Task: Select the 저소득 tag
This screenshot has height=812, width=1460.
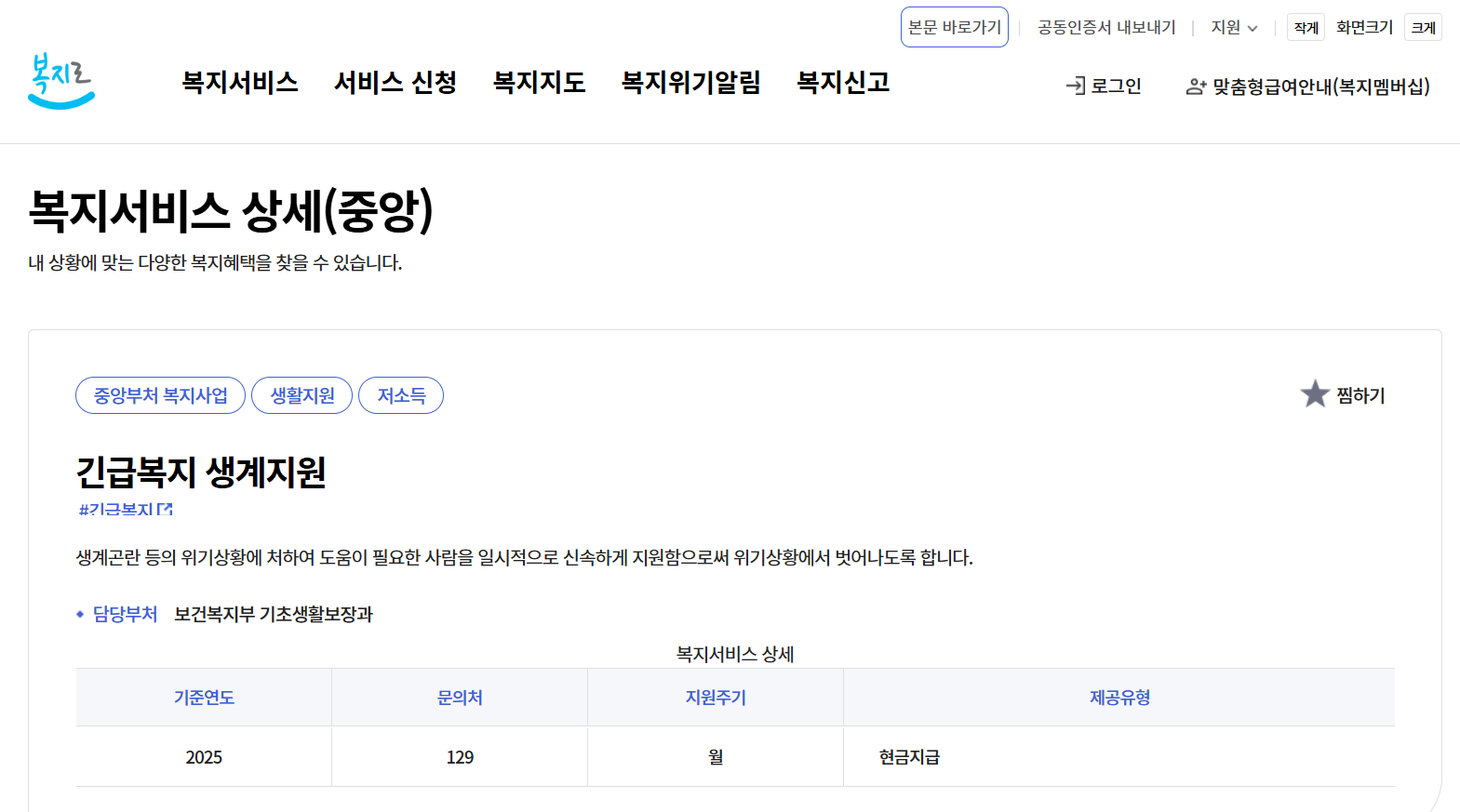Action: (401, 395)
